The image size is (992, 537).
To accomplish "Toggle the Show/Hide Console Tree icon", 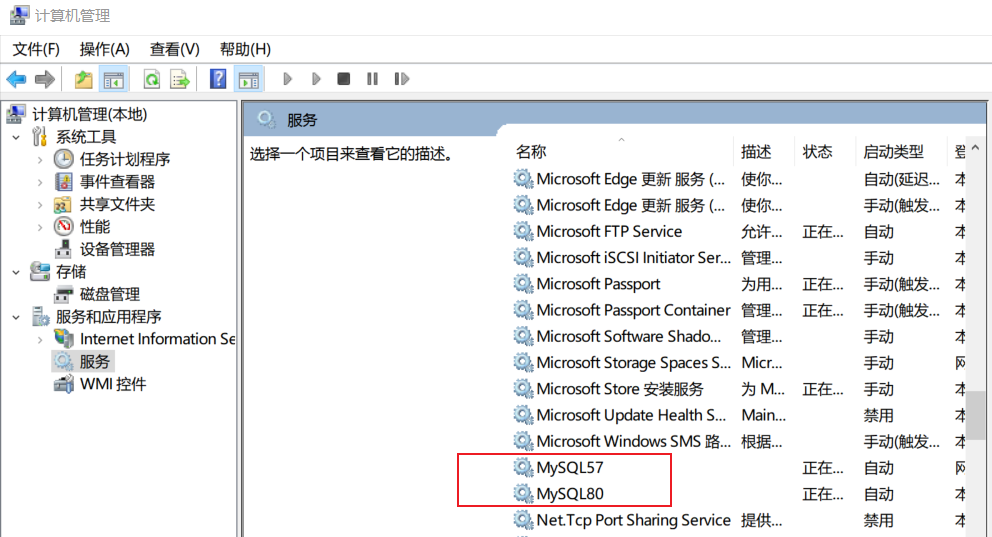I will pyautogui.click(x=114, y=79).
